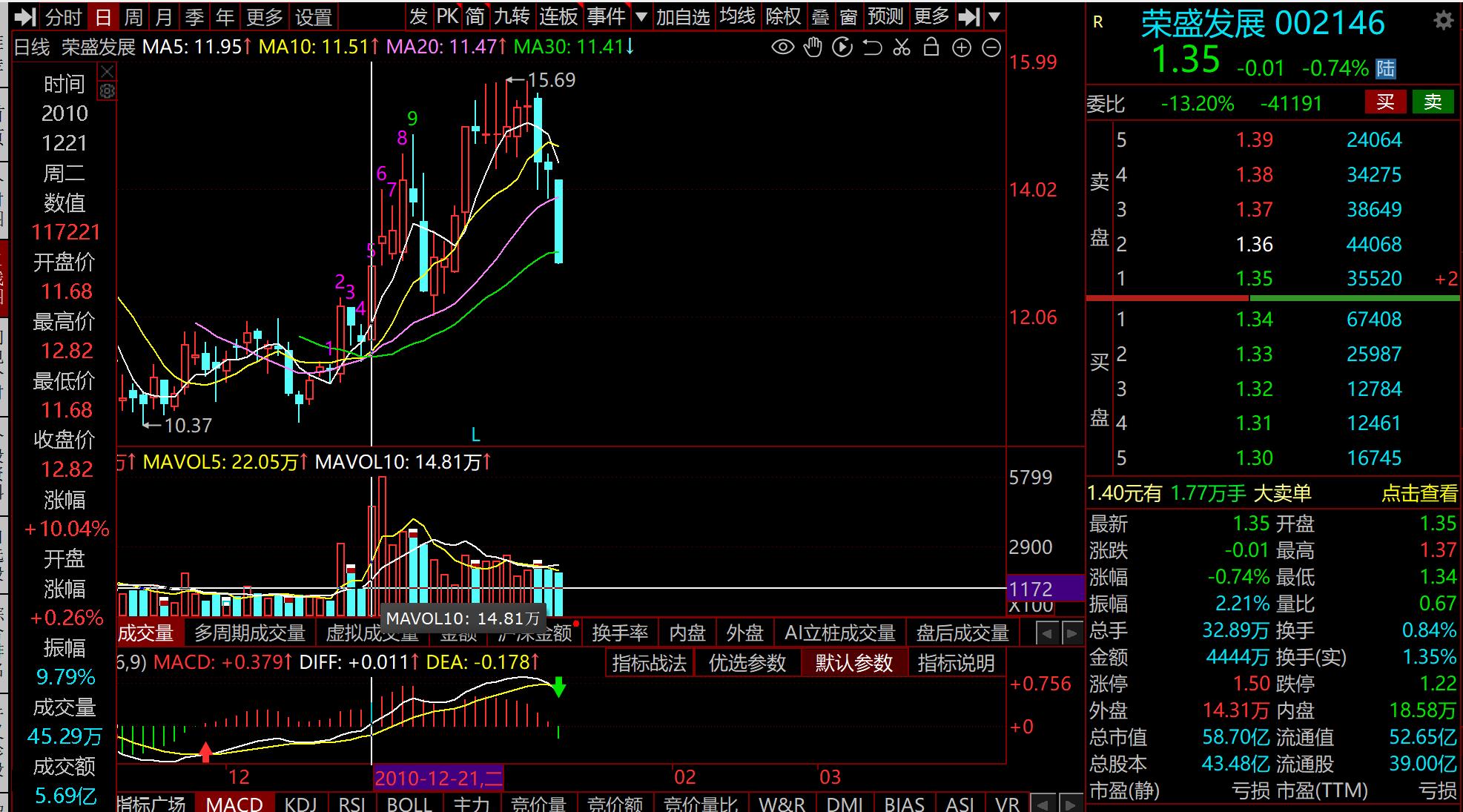This screenshot has width=1463, height=812.
Task: Click the undo arrow icon
Action: click(x=872, y=48)
